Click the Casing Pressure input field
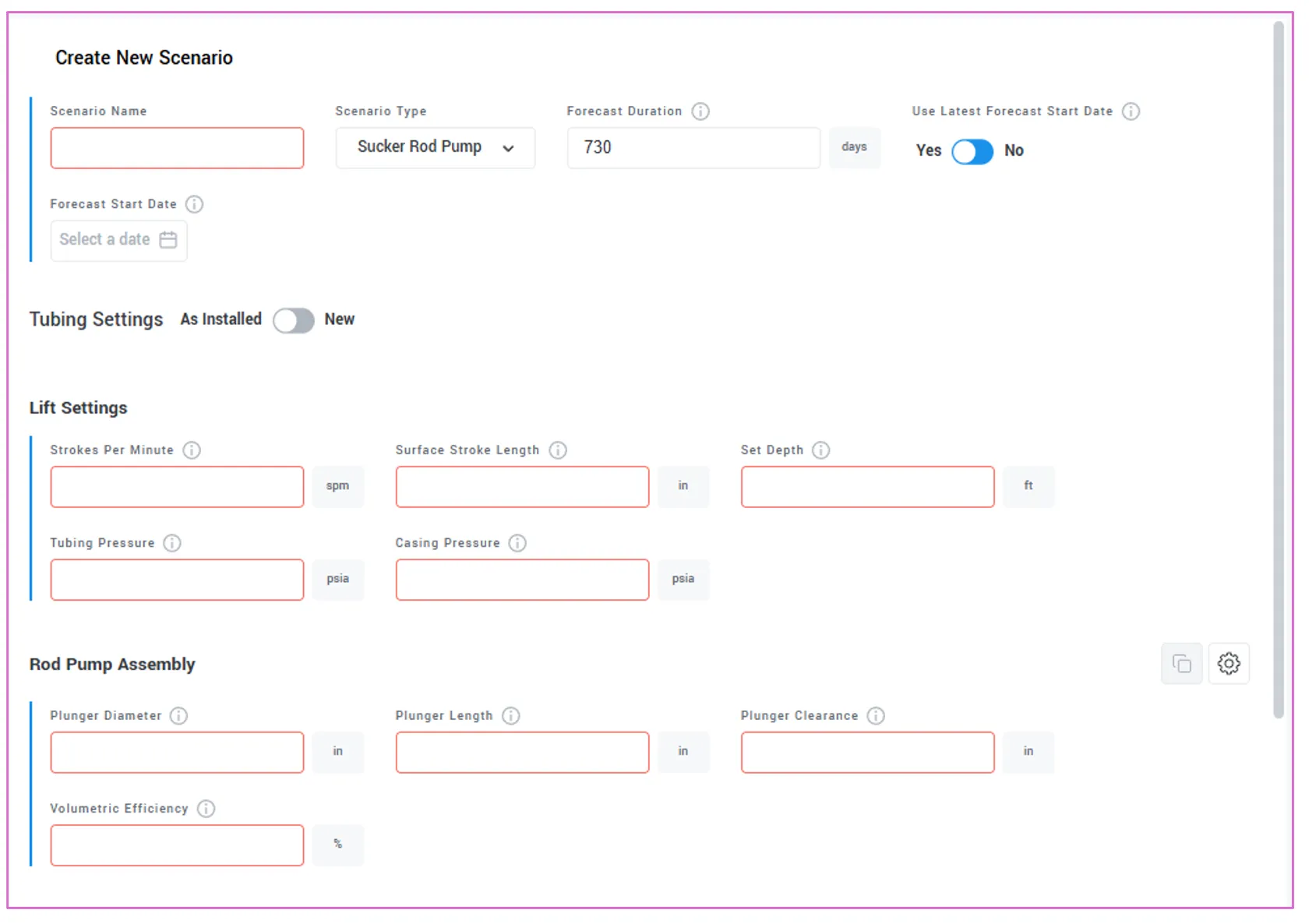Viewport: 1309px width, 924px height. point(522,580)
